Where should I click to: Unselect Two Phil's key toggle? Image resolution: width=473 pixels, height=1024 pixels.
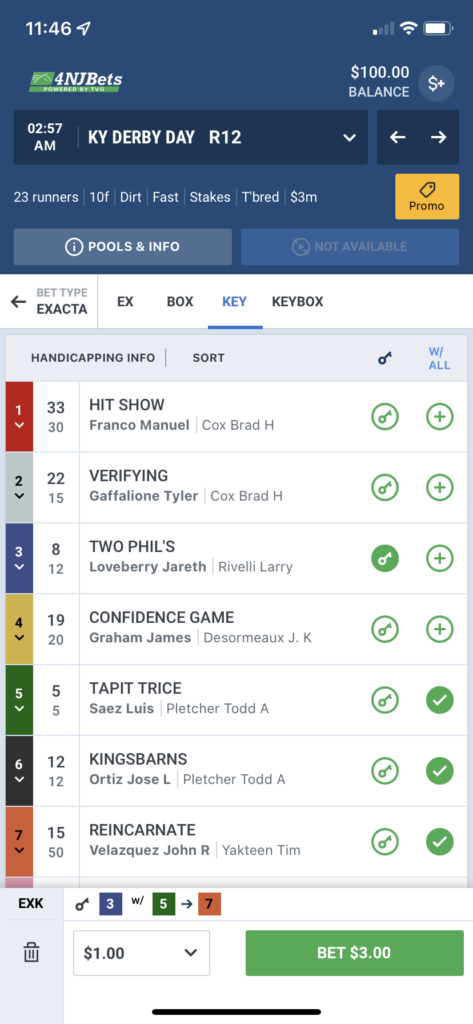tap(385, 558)
